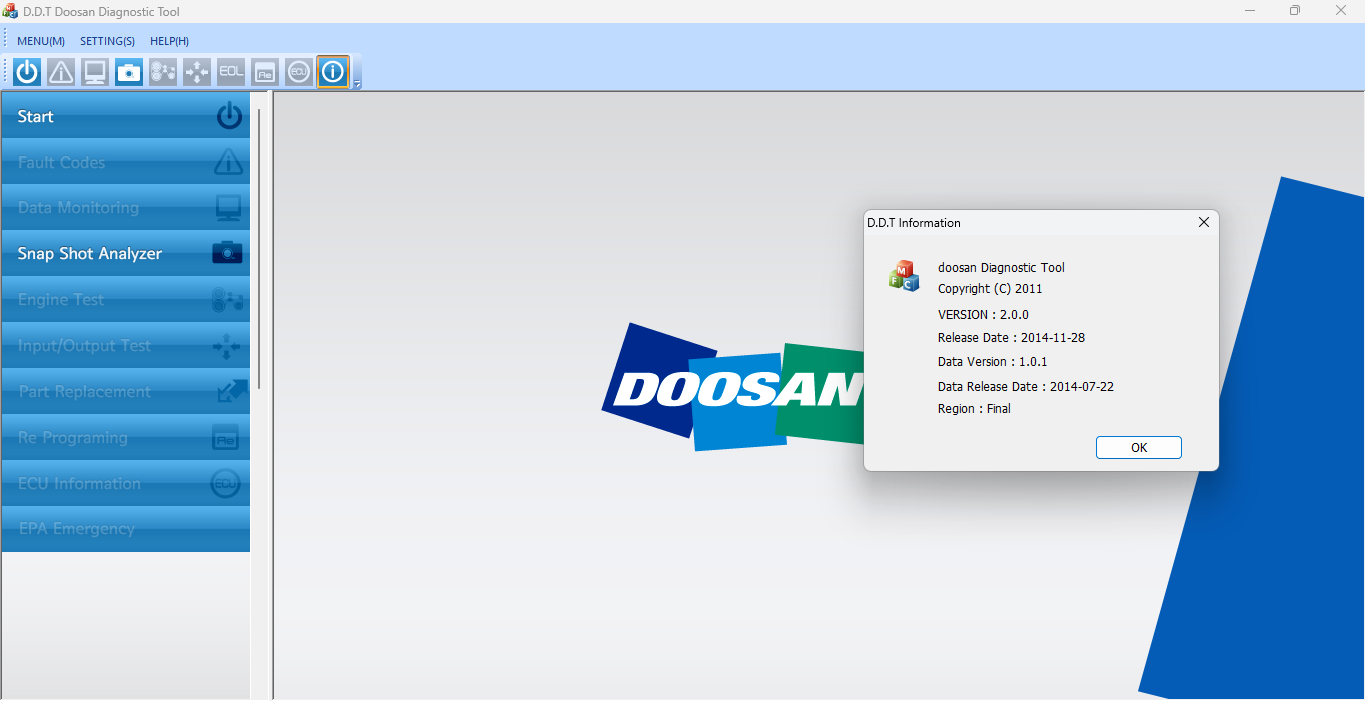Click the 'Data Release Date : 2014-07-22' text
The height and width of the screenshot is (701, 1365).
[1026, 386]
